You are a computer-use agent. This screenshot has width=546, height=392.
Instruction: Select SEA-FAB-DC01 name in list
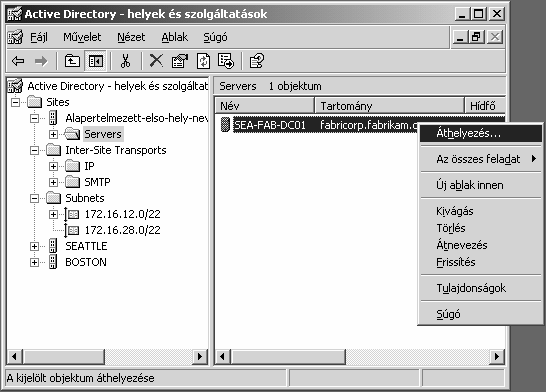(x=270, y=125)
